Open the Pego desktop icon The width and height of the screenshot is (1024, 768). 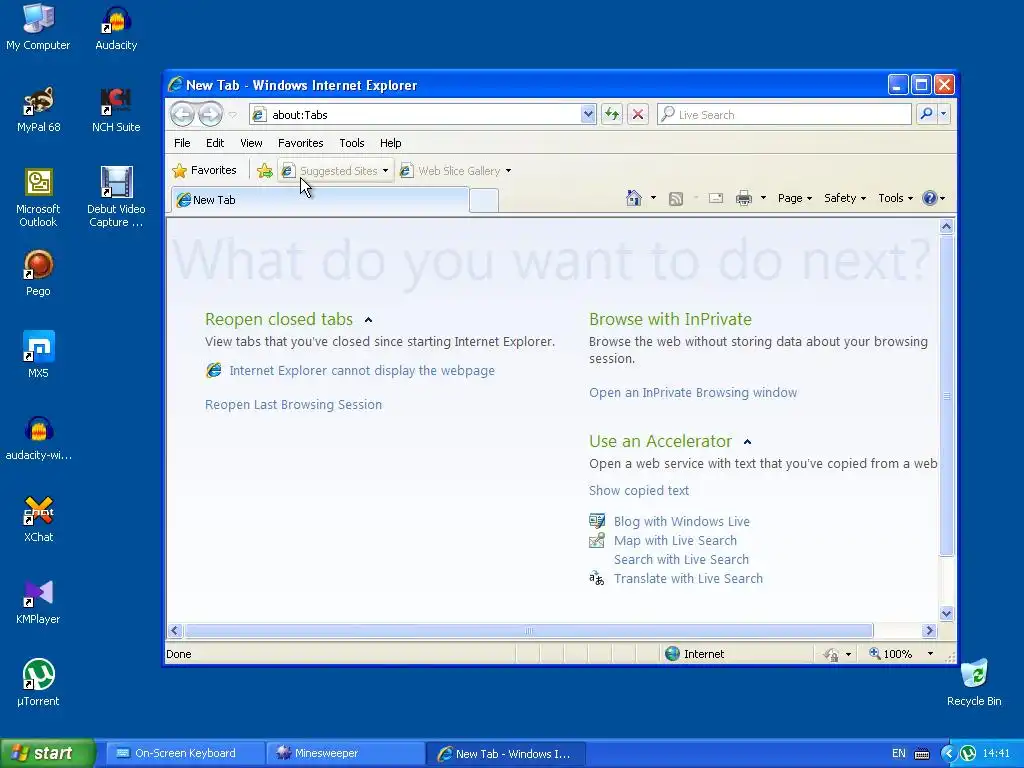pyautogui.click(x=38, y=274)
